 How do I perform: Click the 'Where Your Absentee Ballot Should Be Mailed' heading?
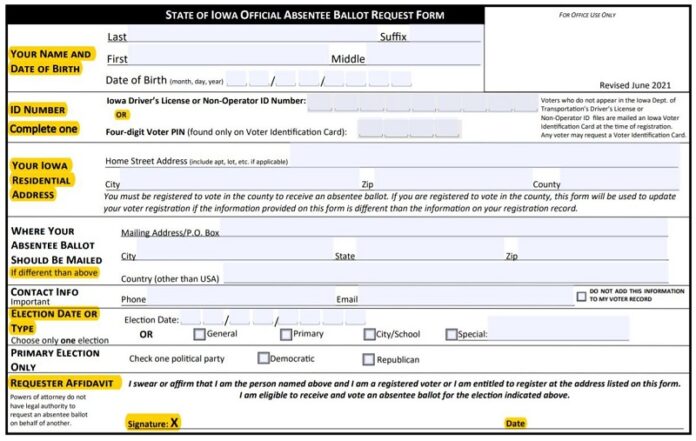pyautogui.click(x=56, y=245)
